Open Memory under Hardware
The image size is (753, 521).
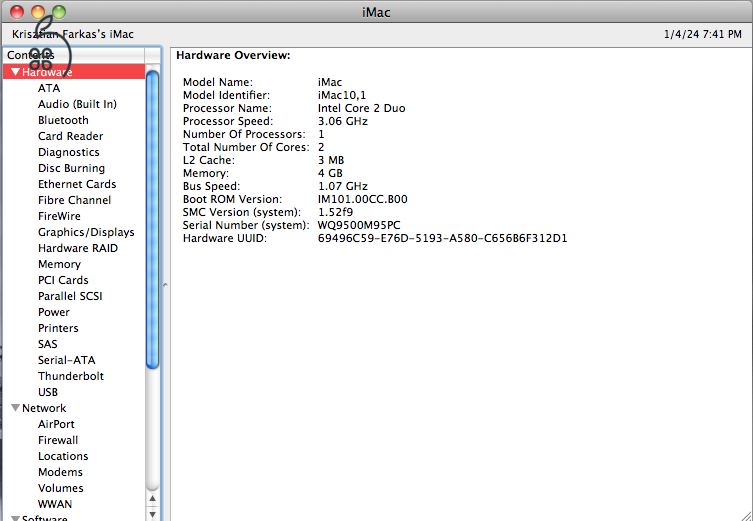pyautogui.click(x=60, y=264)
